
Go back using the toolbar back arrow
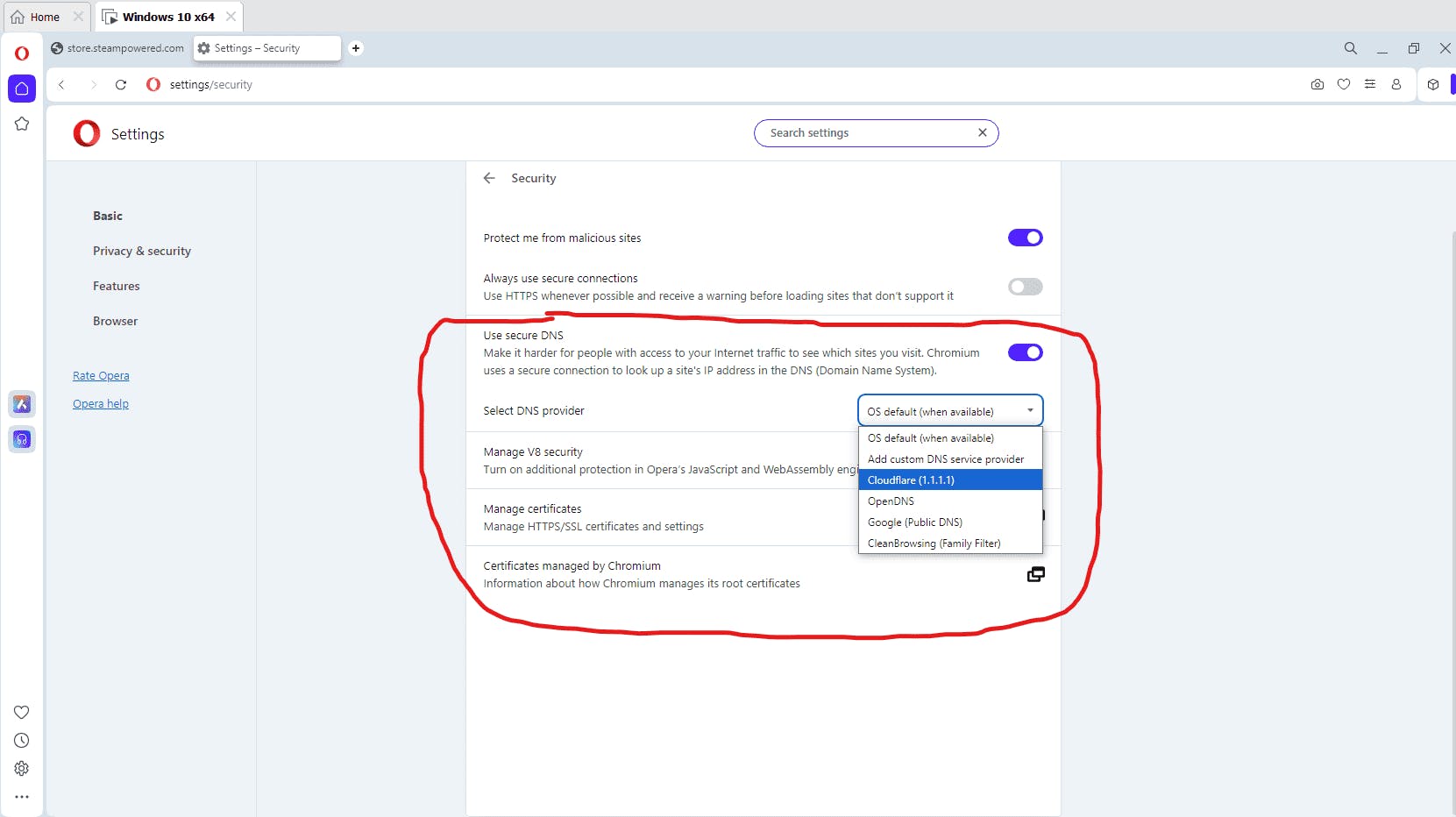point(61,85)
